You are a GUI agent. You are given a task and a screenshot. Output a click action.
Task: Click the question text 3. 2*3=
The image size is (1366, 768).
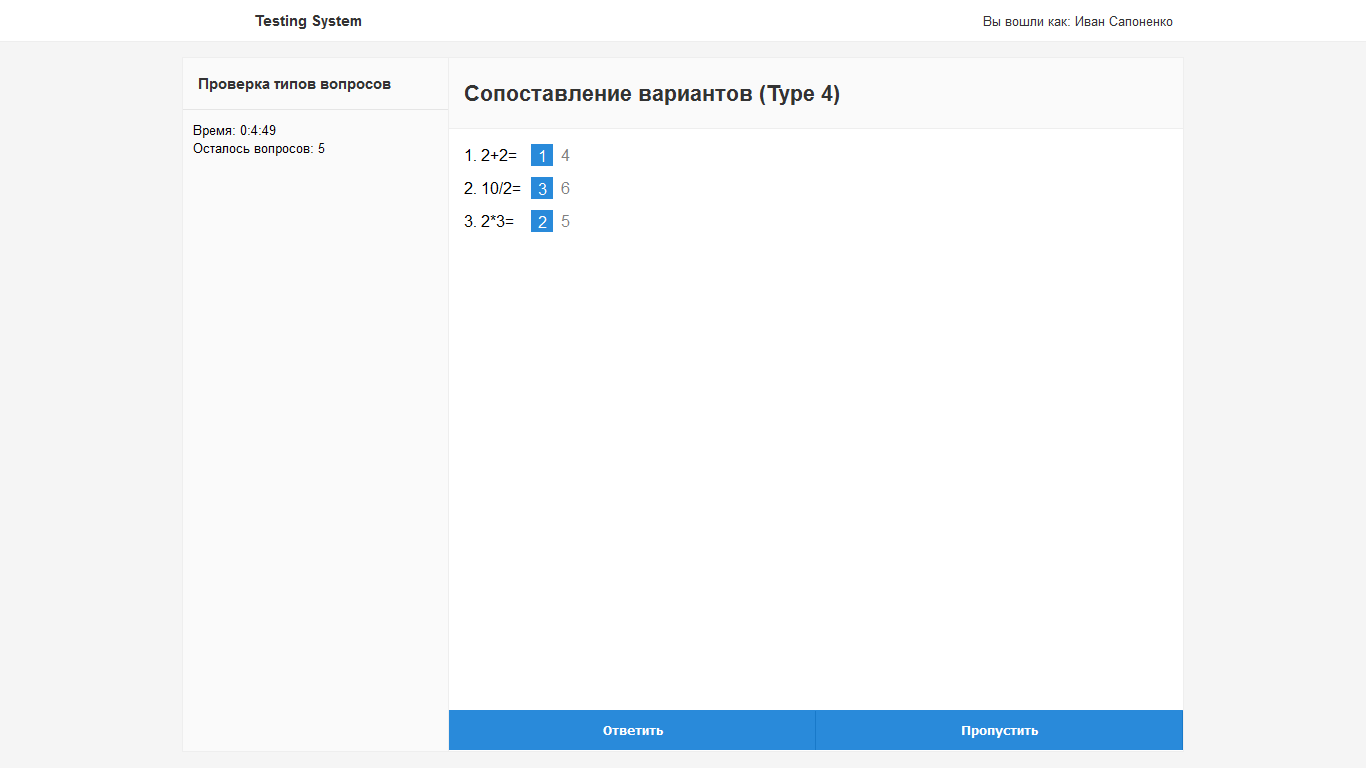tap(489, 221)
